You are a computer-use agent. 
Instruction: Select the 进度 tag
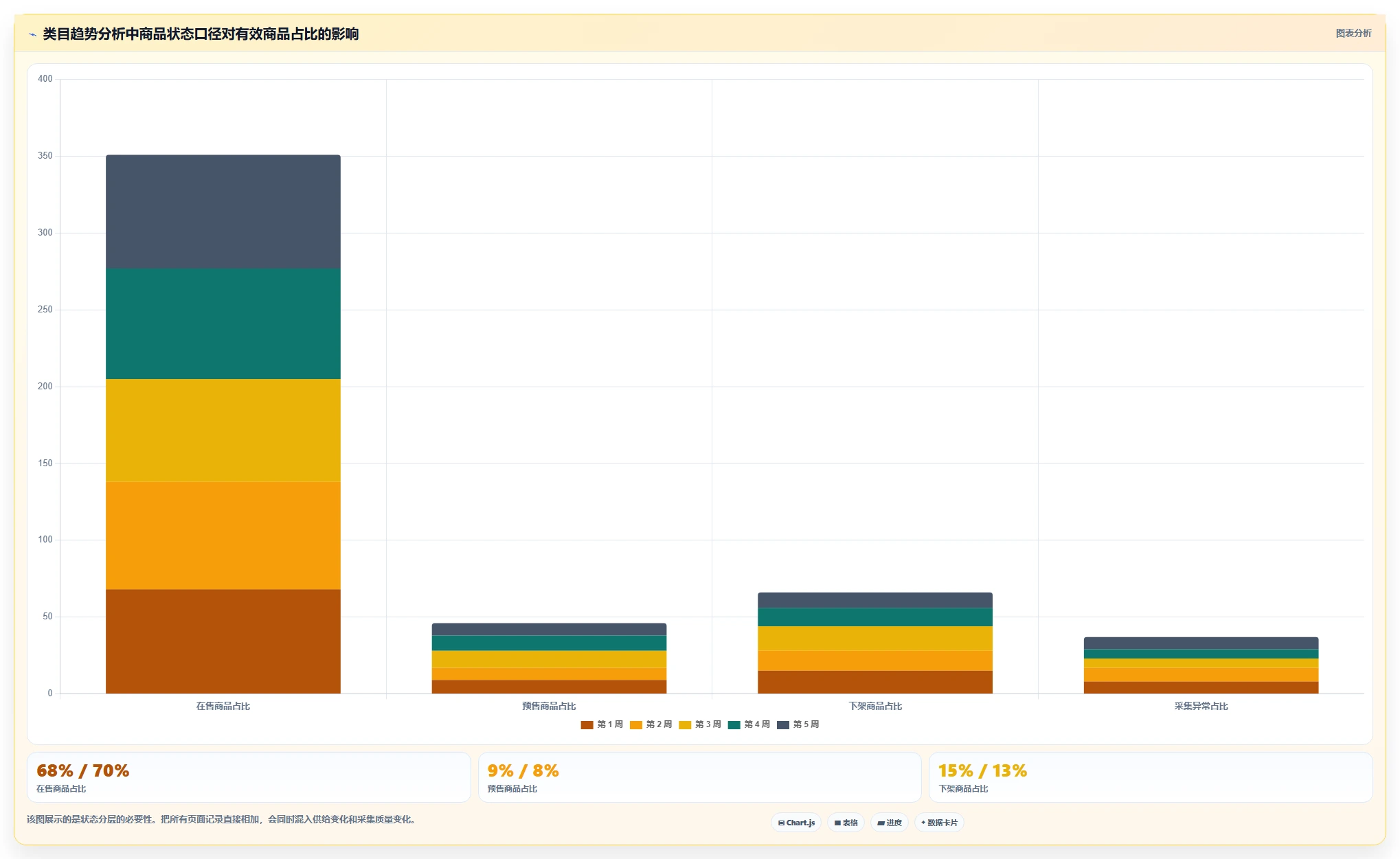click(889, 823)
